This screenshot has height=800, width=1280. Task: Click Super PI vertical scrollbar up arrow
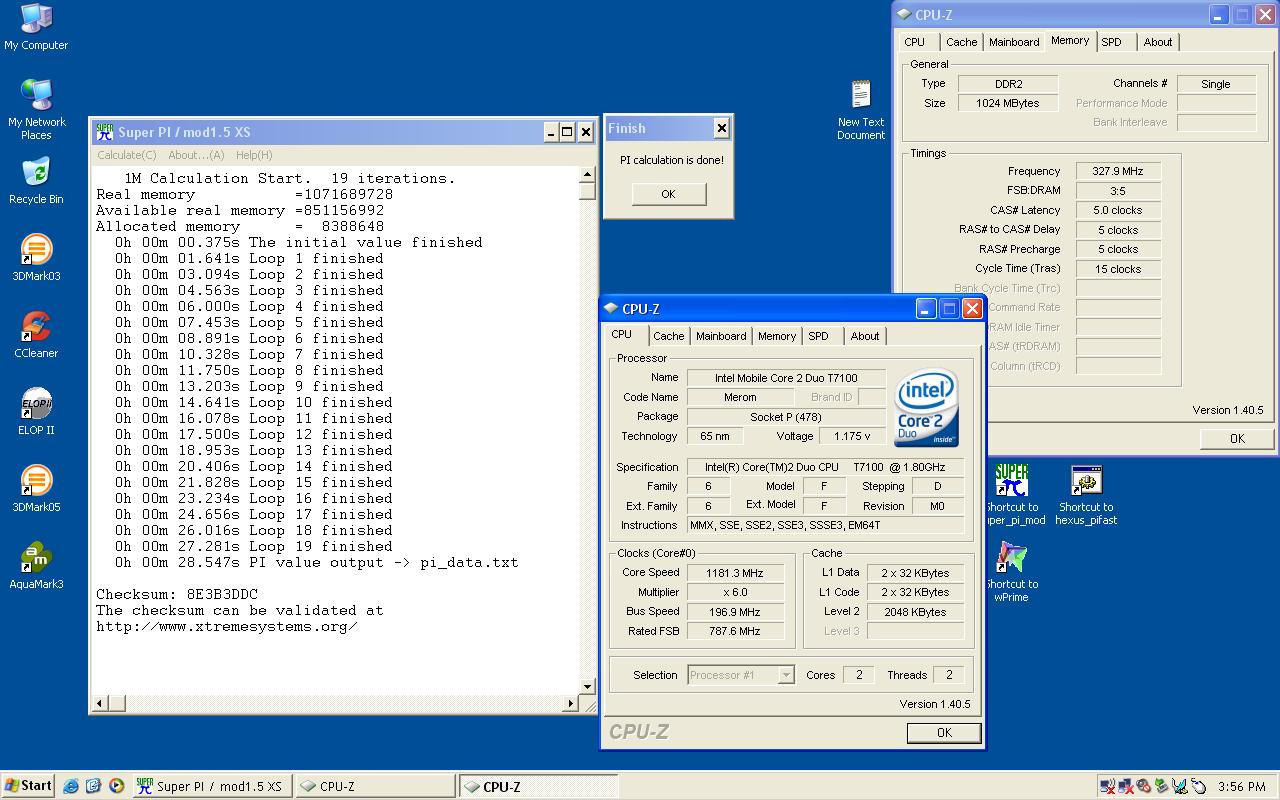point(587,175)
